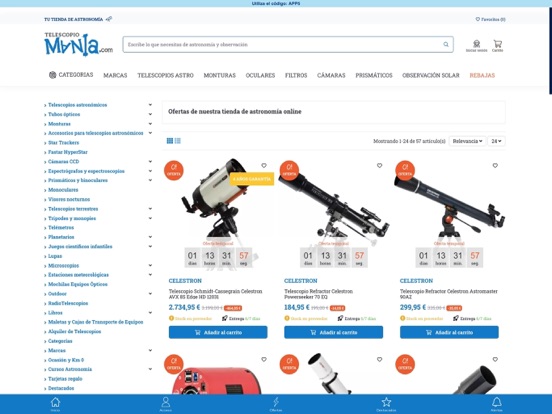Favorite the red camera product in second row
The width and height of the screenshot is (552, 414).
[x=264, y=359]
